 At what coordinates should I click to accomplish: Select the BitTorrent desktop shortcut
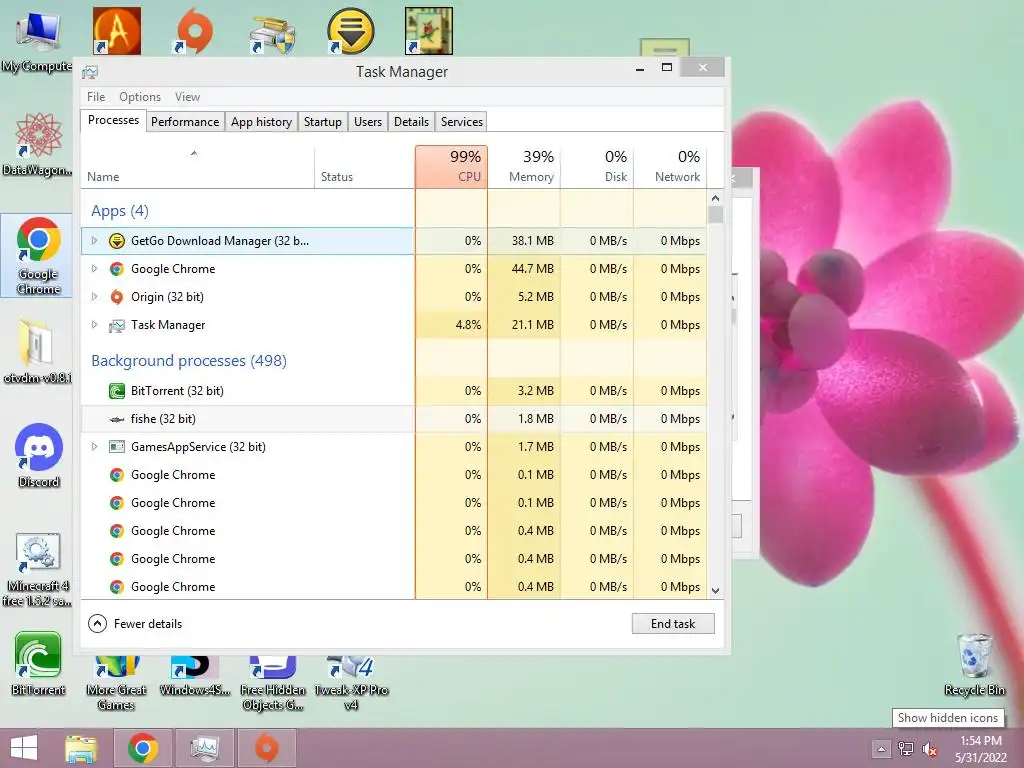tap(38, 664)
